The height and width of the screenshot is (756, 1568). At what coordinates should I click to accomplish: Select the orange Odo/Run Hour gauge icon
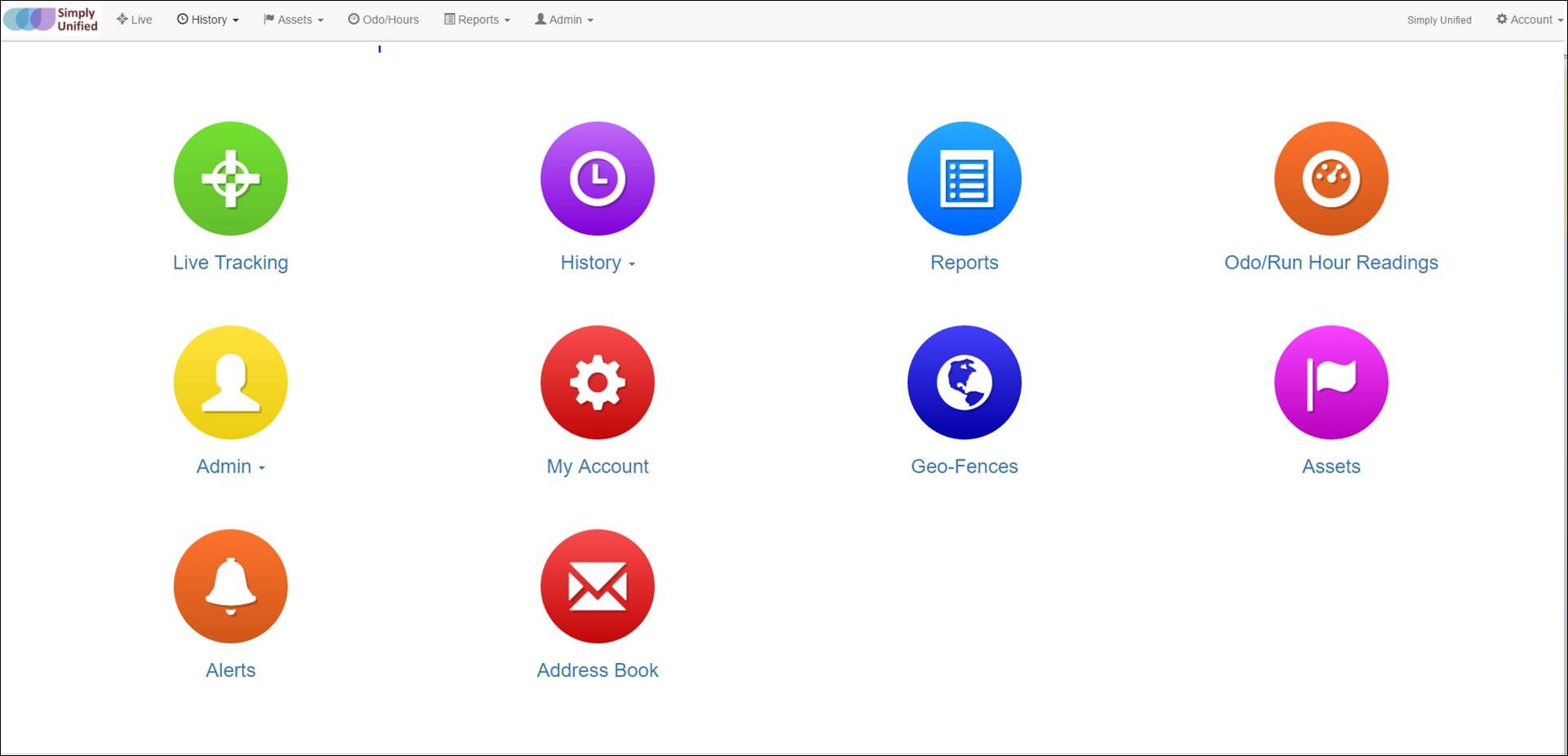1331,179
